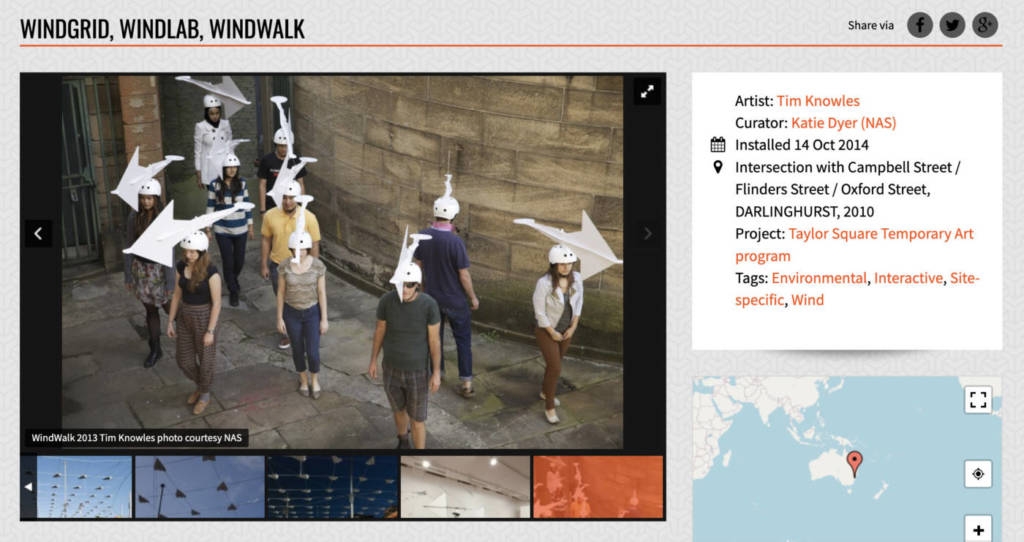Zoom in on the map
The image size is (1024, 542).
[978, 530]
